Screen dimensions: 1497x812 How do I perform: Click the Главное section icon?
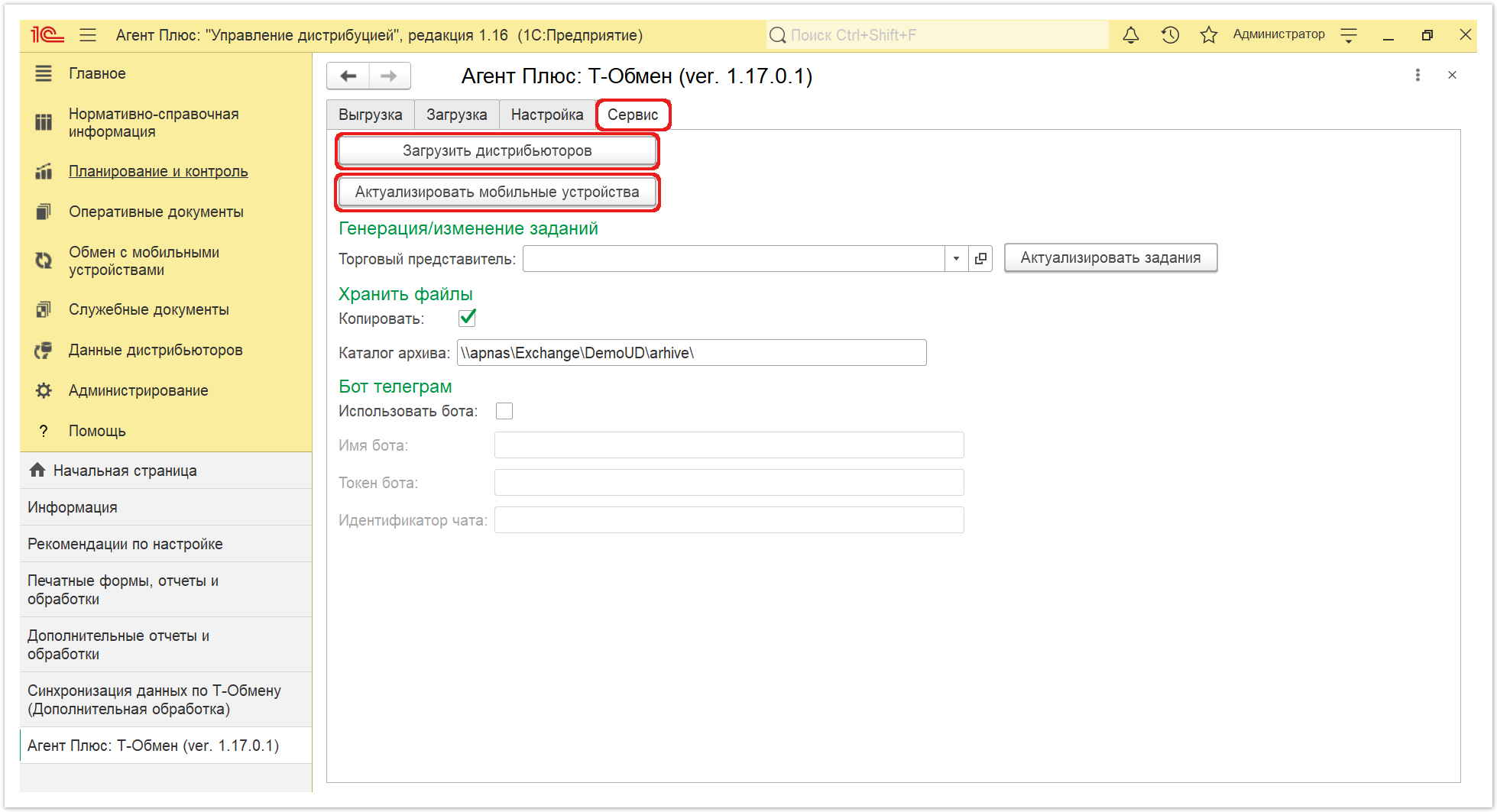pyautogui.click(x=44, y=73)
